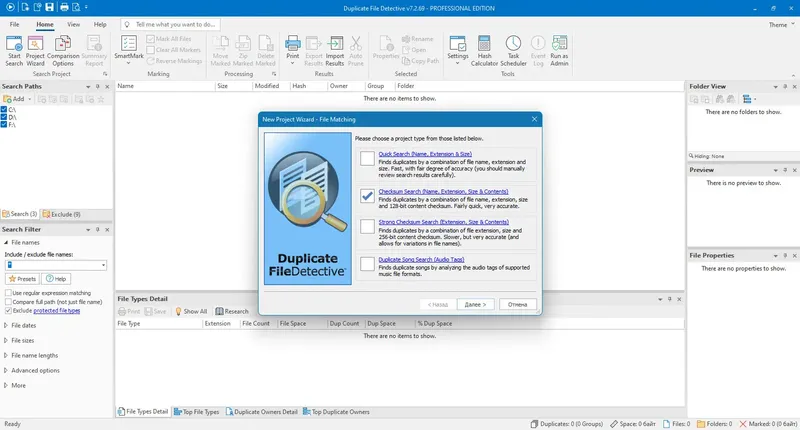Switch to Top File Types tab
Image resolution: width=800 pixels, height=430 pixels.
point(196,412)
